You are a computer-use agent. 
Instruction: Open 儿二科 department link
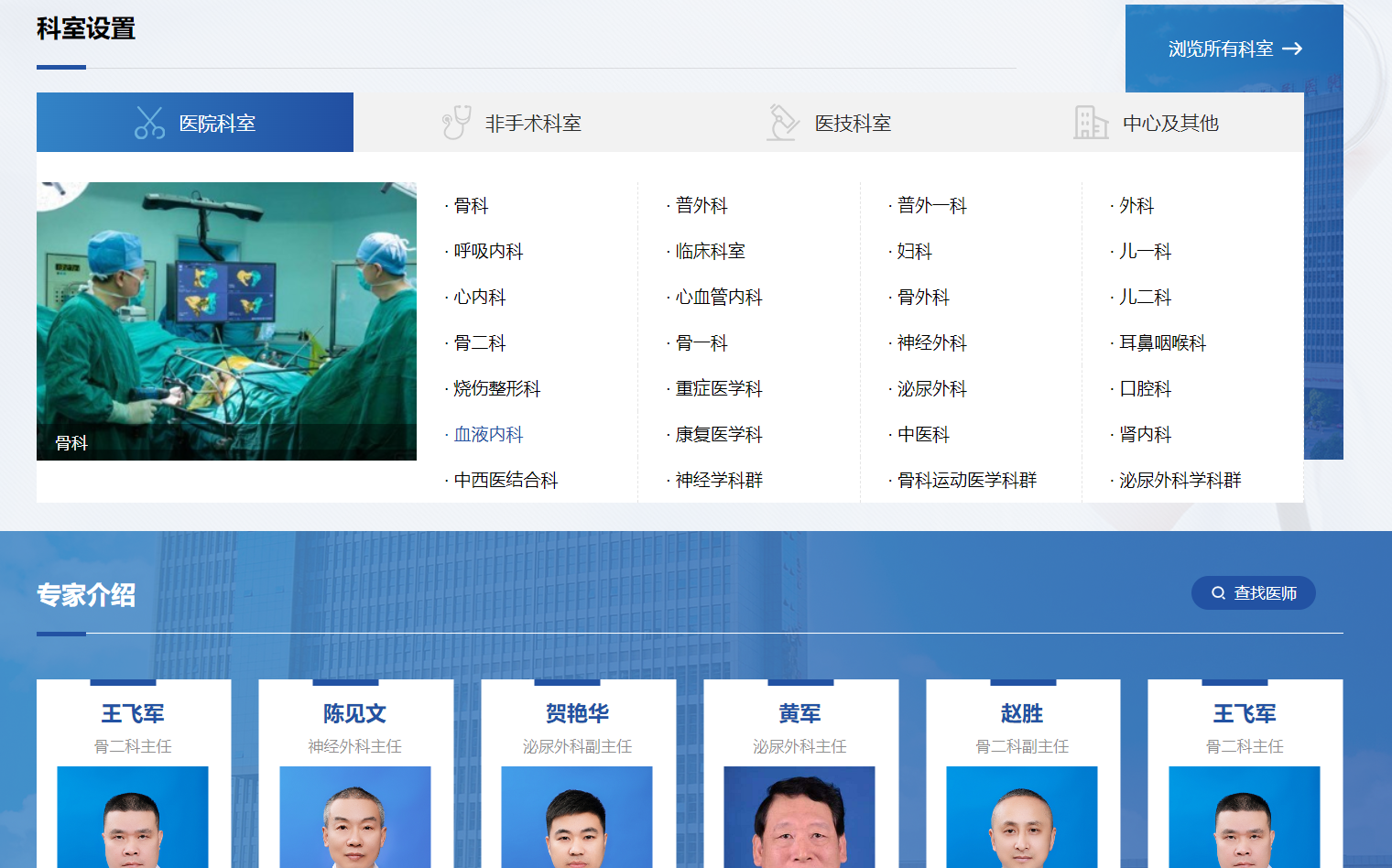[1146, 298]
